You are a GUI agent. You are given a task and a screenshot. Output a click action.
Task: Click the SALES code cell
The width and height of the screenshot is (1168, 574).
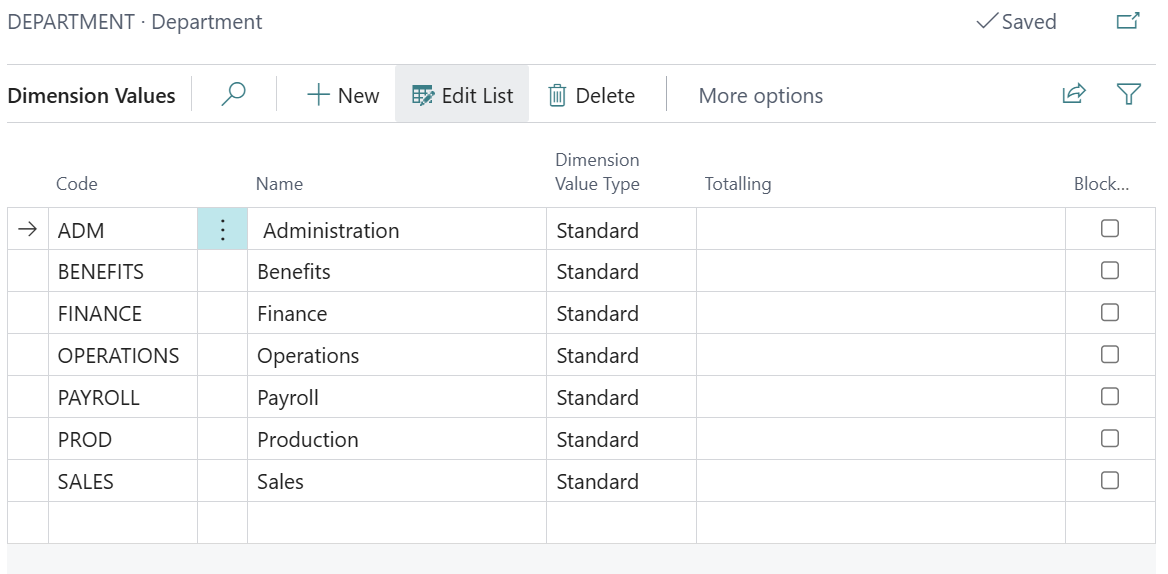[x=123, y=481]
